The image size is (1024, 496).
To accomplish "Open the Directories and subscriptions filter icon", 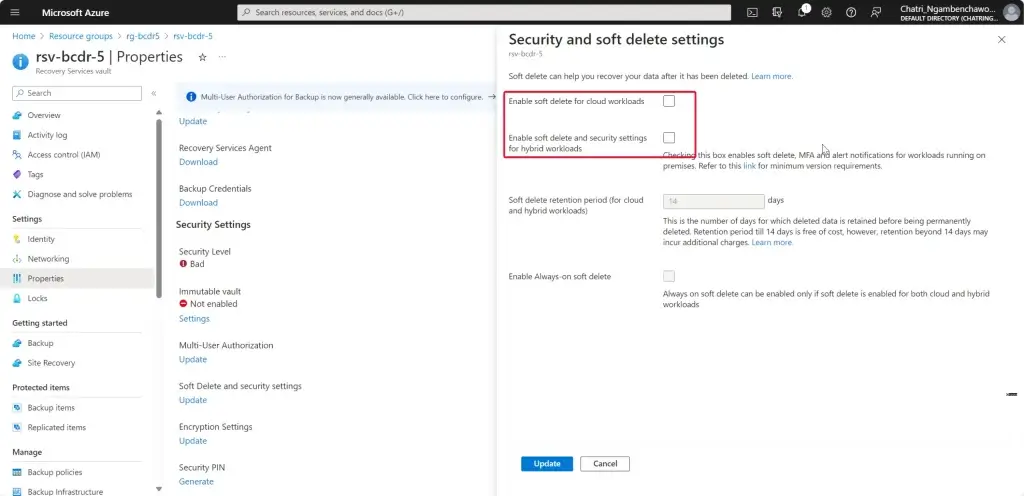I will pos(777,12).
